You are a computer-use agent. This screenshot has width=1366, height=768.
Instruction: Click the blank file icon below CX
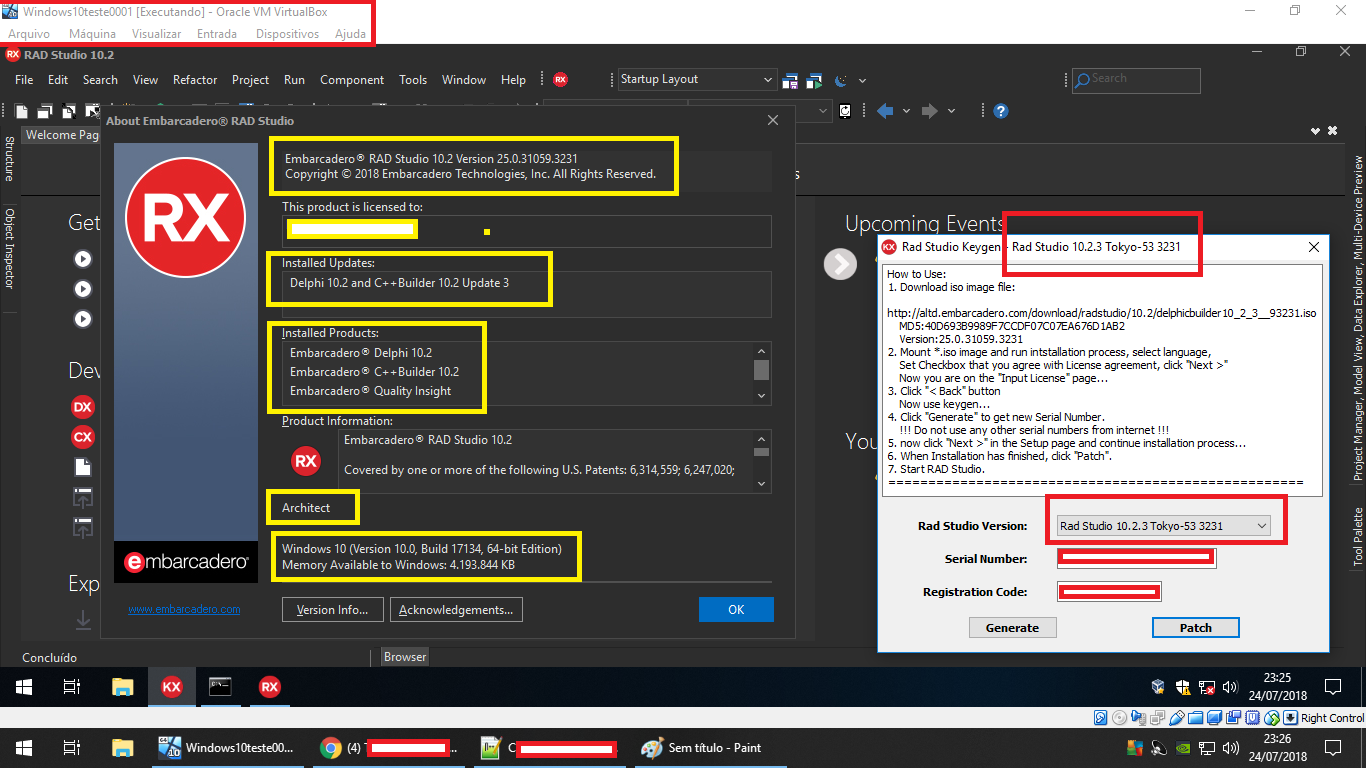[x=83, y=467]
